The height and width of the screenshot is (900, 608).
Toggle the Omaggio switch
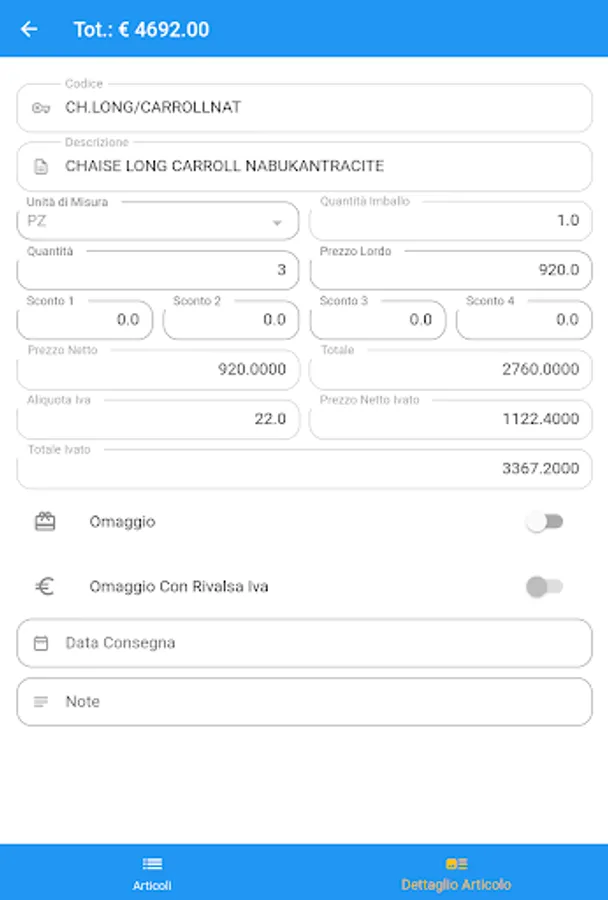pyautogui.click(x=545, y=522)
